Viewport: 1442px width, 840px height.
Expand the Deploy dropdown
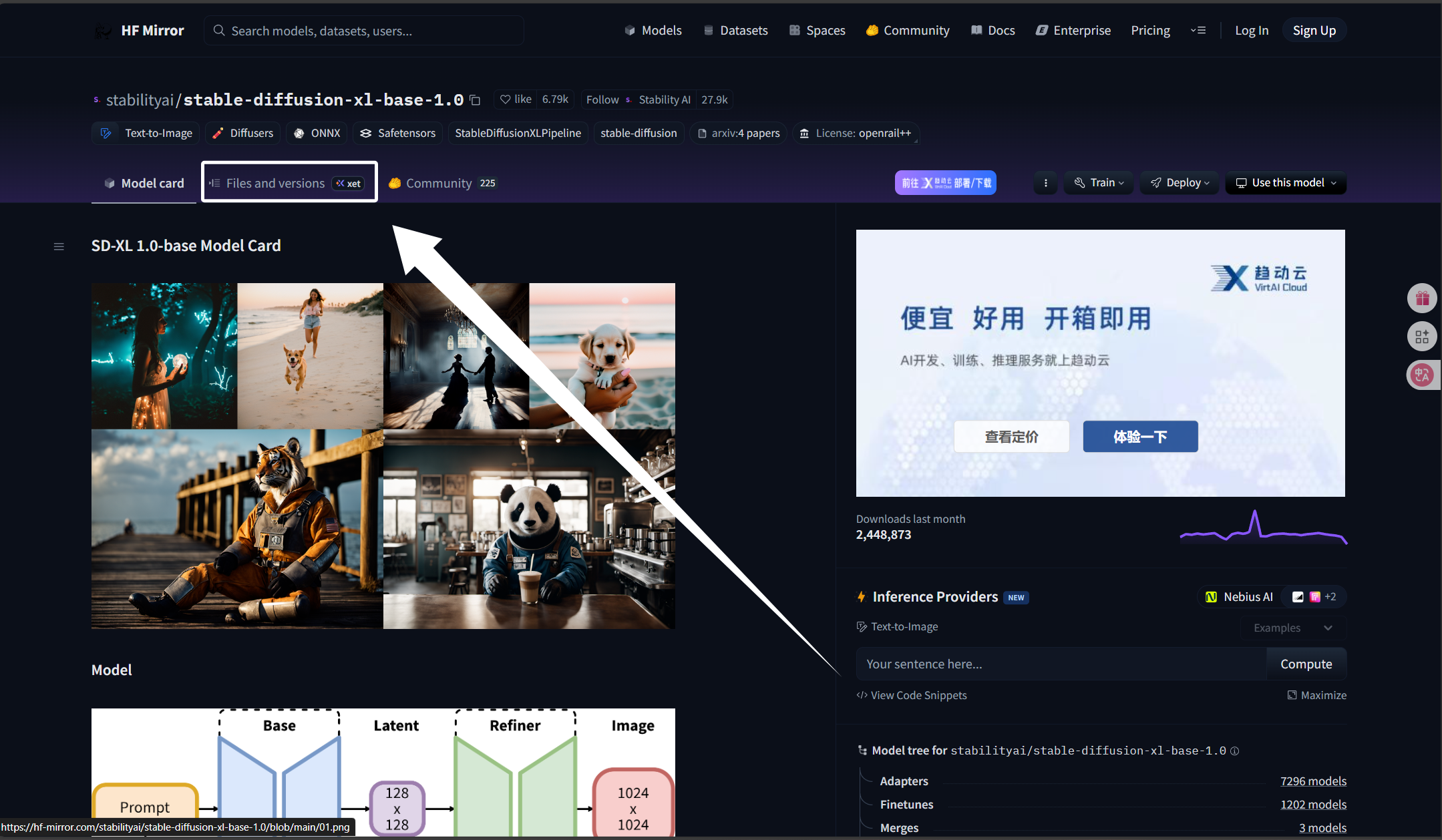[1180, 183]
